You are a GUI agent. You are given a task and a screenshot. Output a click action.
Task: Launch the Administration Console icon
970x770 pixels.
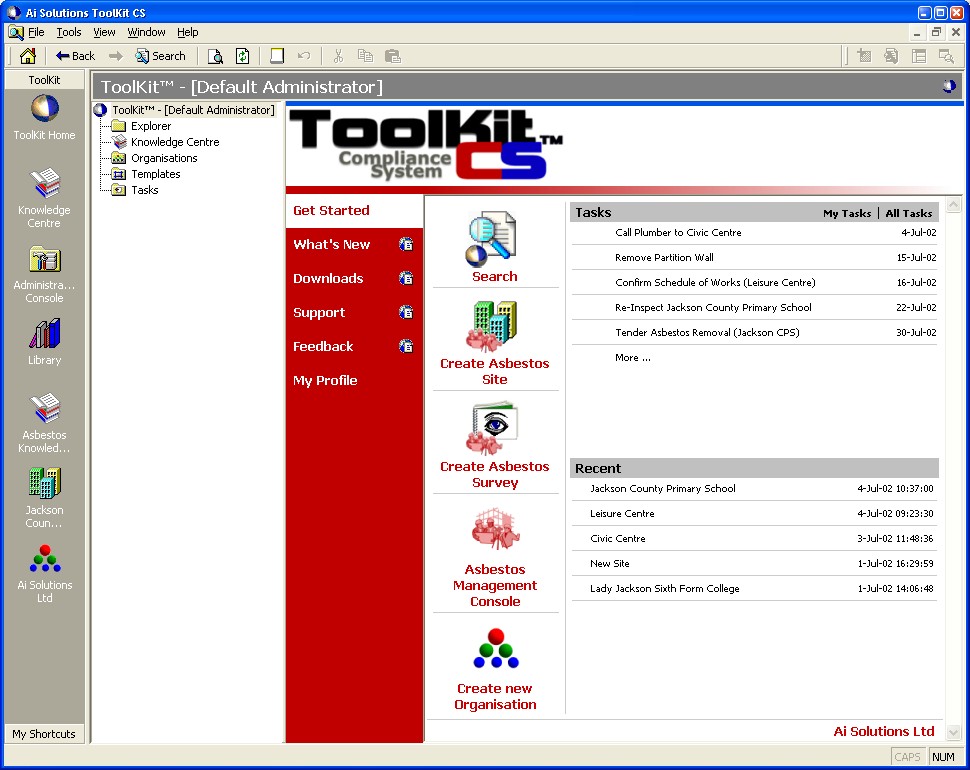(x=44, y=260)
